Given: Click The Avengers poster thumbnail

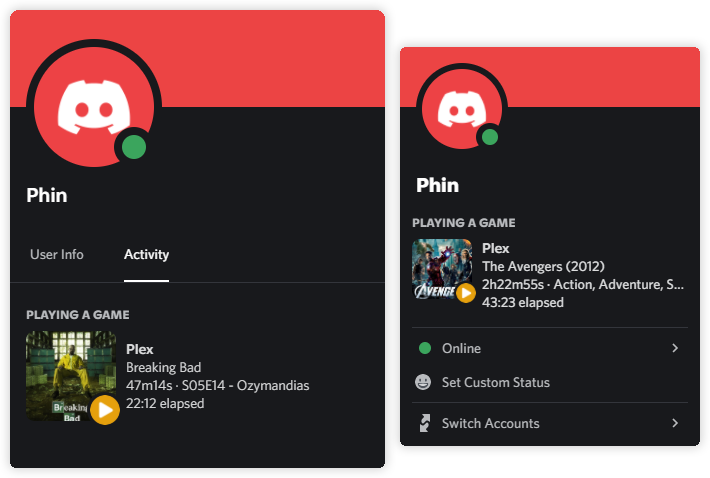Looking at the screenshot, I should point(442,269).
